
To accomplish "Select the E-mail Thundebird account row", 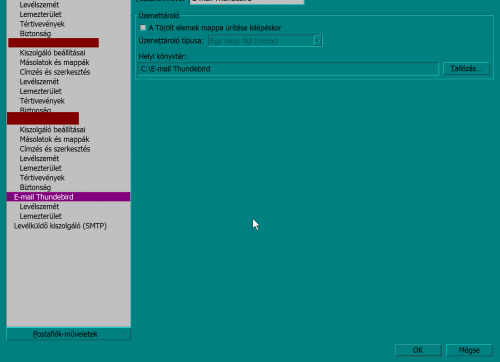I will [68, 197].
